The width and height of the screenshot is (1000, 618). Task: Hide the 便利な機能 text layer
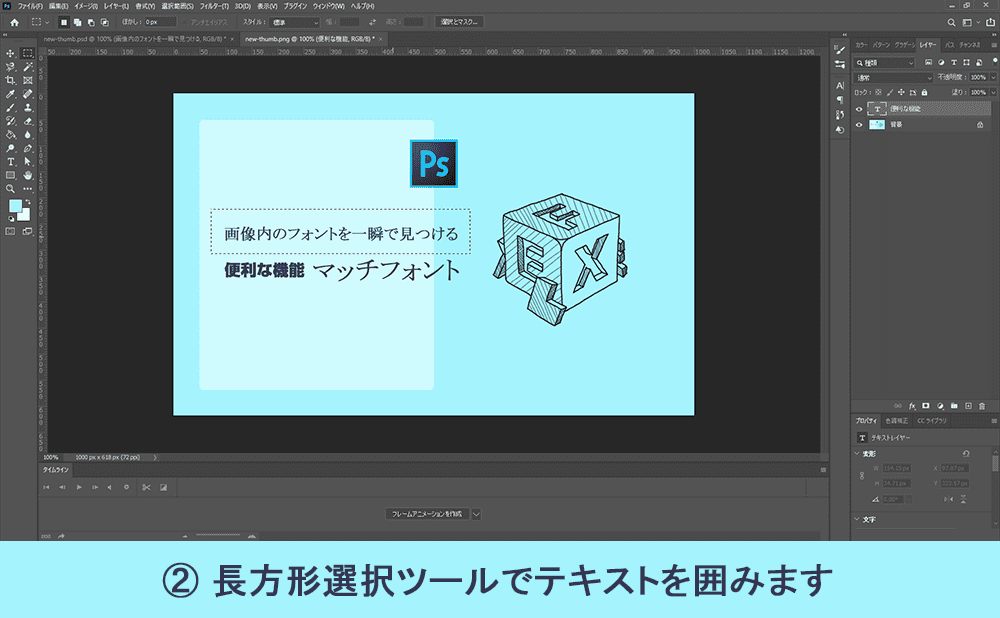pos(859,108)
